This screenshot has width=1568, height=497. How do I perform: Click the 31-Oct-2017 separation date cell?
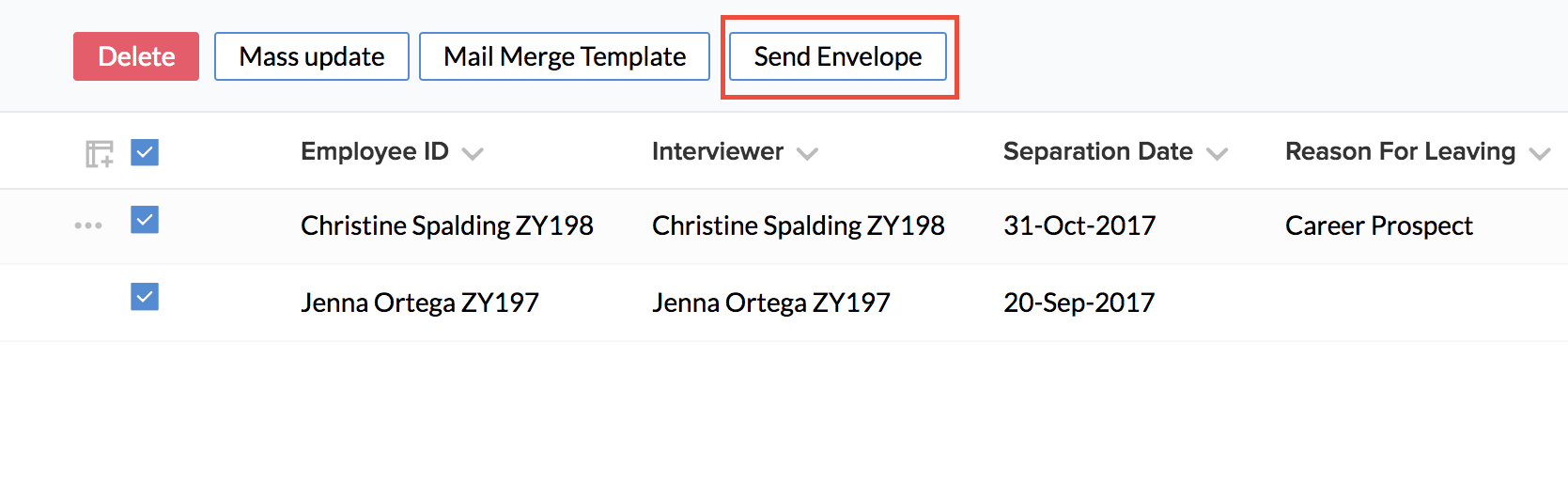(1079, 225)
